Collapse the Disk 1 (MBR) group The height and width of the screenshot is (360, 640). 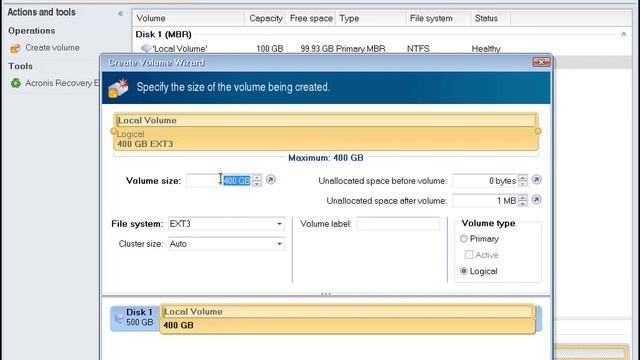click(x=624, y=34)
